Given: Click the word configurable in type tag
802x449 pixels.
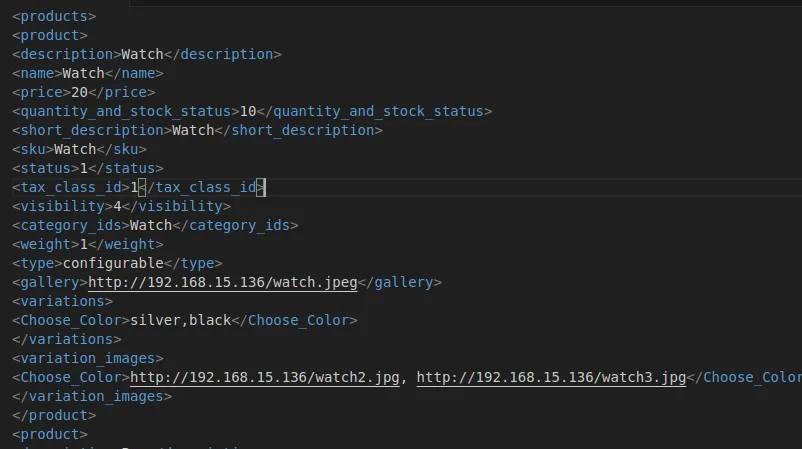Looking at the screenshot, I should [x=113, y=264].
